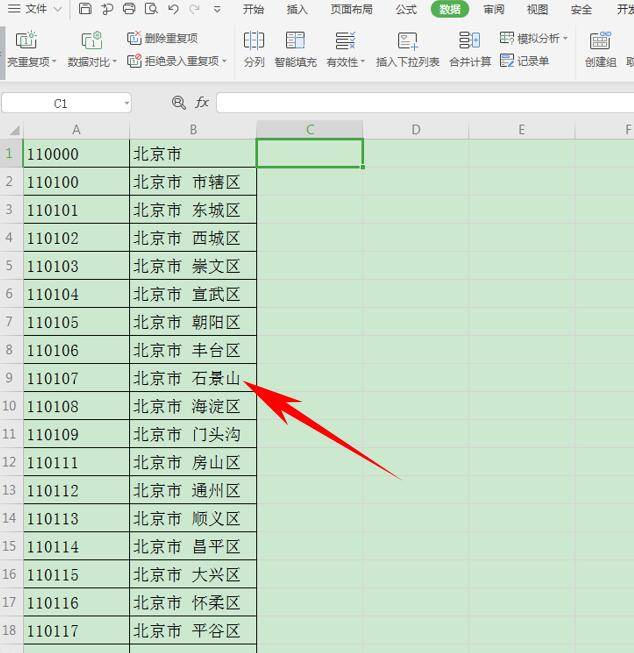Click the select-all corner triangle
634x653 pixels.
pyautogui.click(x=14, y=130)
